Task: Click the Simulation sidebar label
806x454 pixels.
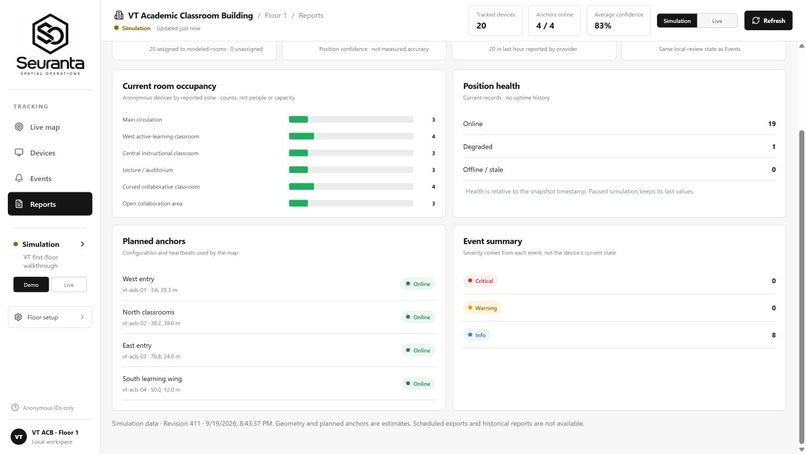Action: tap(41, 244)
